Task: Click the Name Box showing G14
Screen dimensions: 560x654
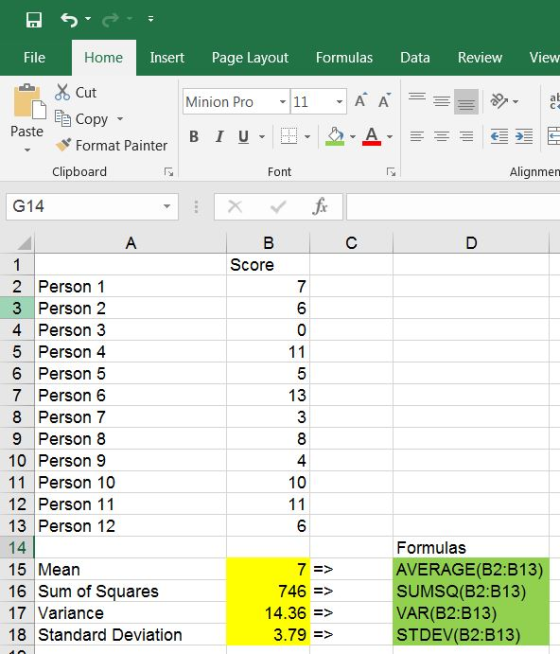Action: (x=83, y=206)
